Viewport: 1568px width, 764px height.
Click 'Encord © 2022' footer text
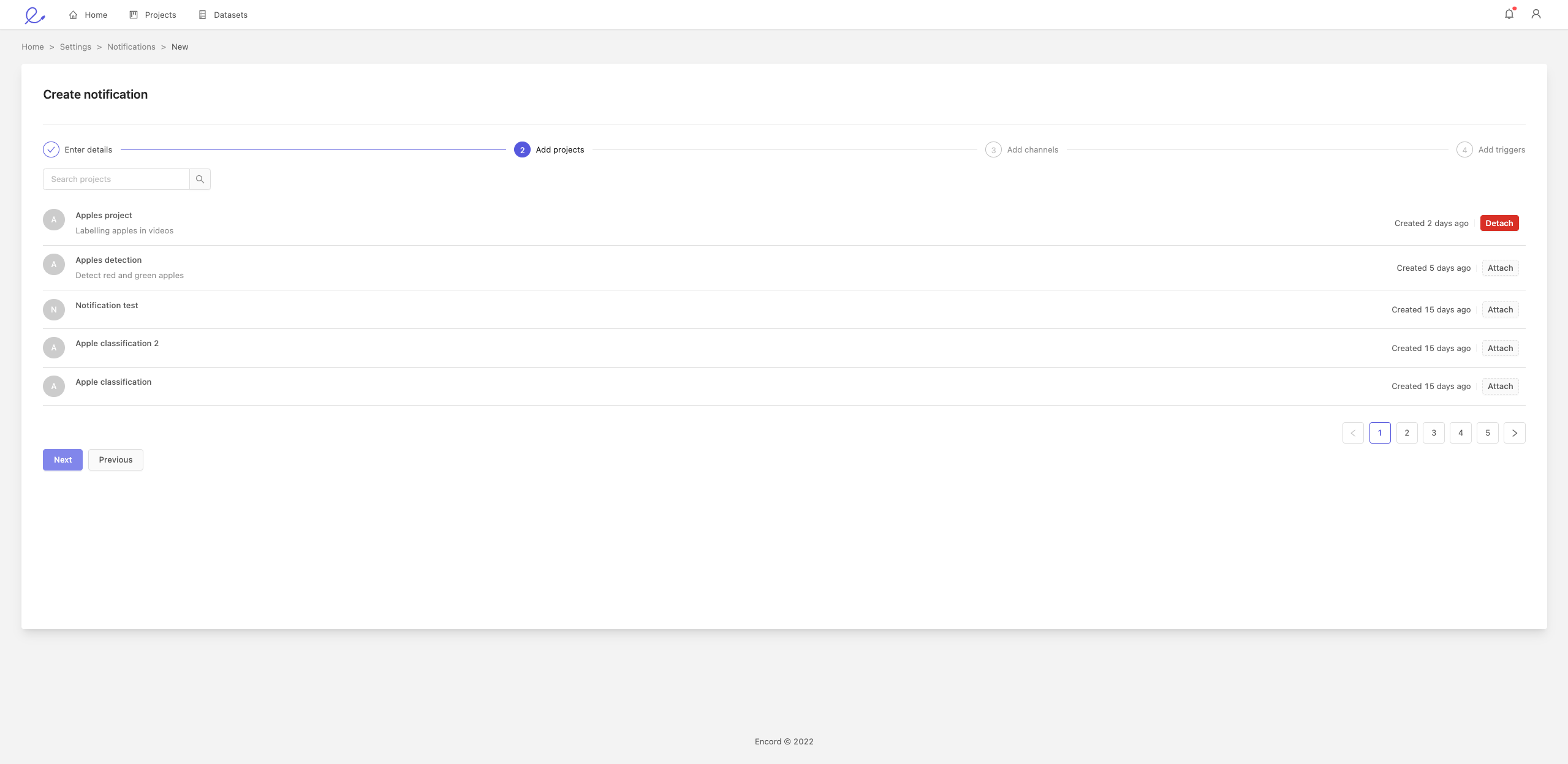tap(784, 741)
